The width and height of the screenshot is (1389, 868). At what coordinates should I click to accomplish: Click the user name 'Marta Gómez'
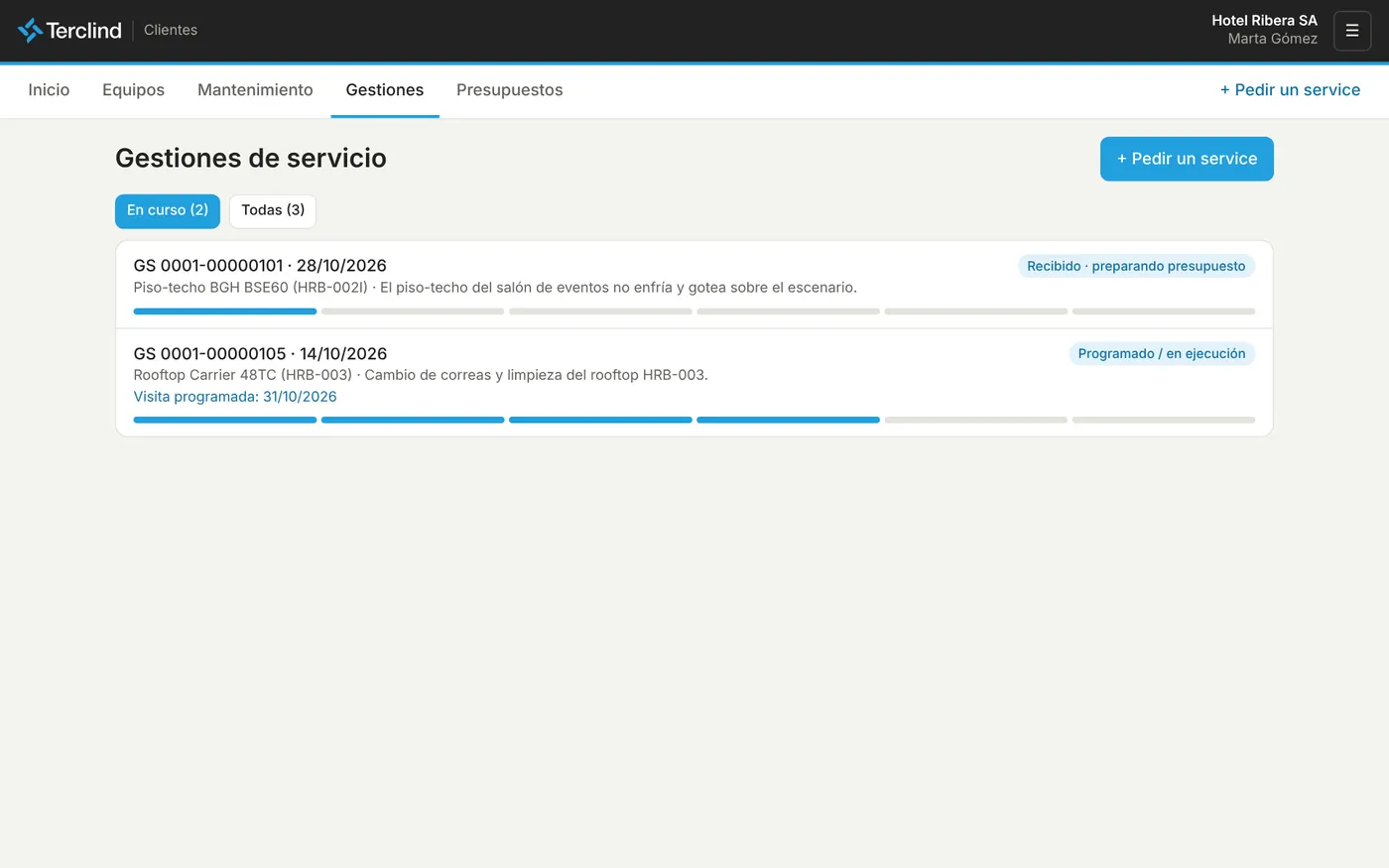[x=1273, y=39]
